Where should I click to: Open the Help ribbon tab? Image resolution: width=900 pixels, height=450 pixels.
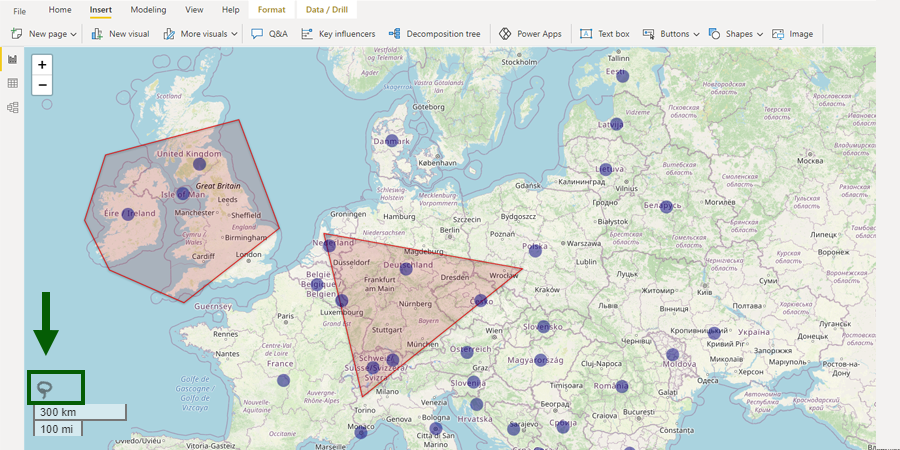tap(231, 10)
